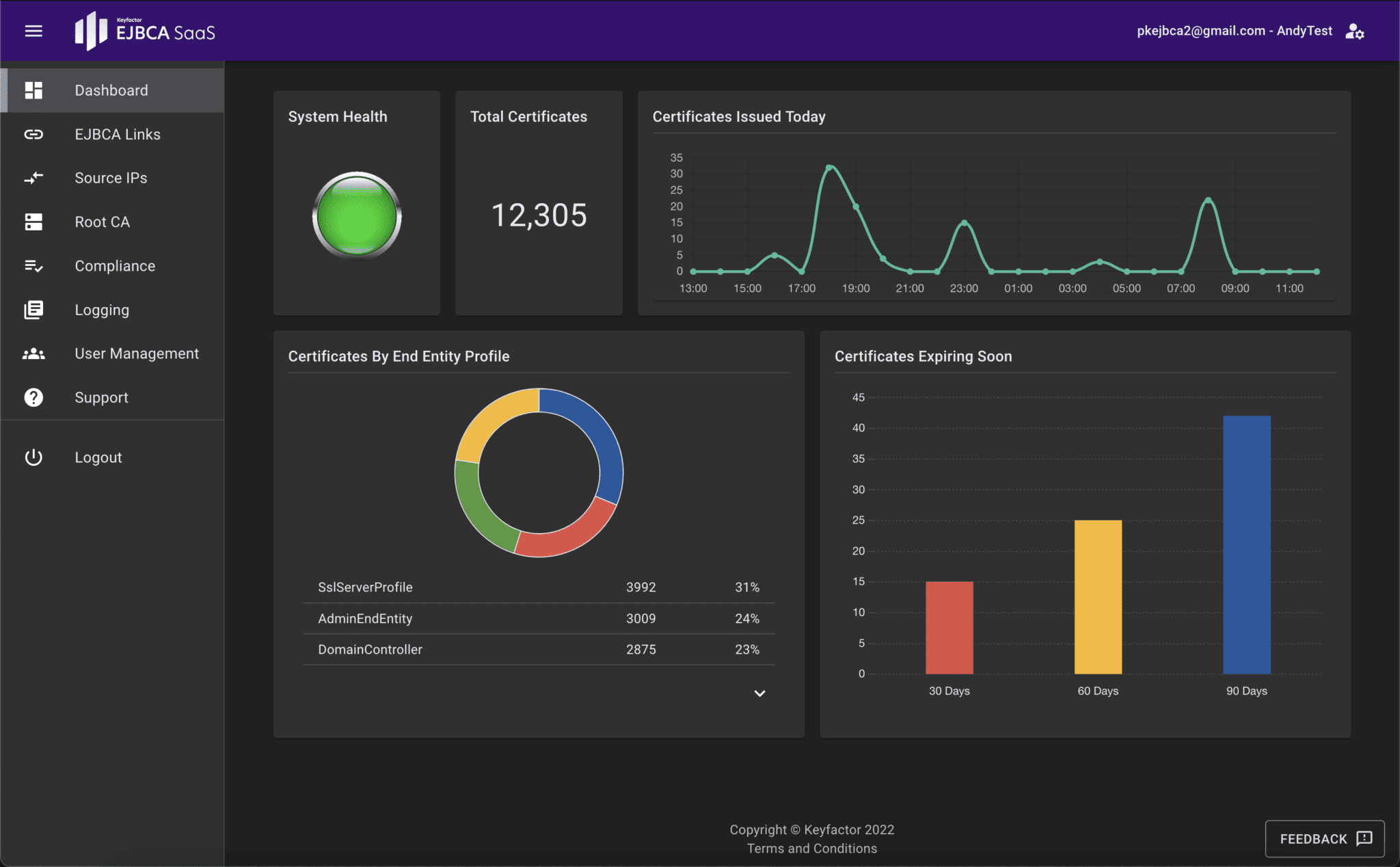The width and height of the screenshot is (1400, 867).
Task: Select Compliance in the sidebar menu
Action: click(115, 266)
